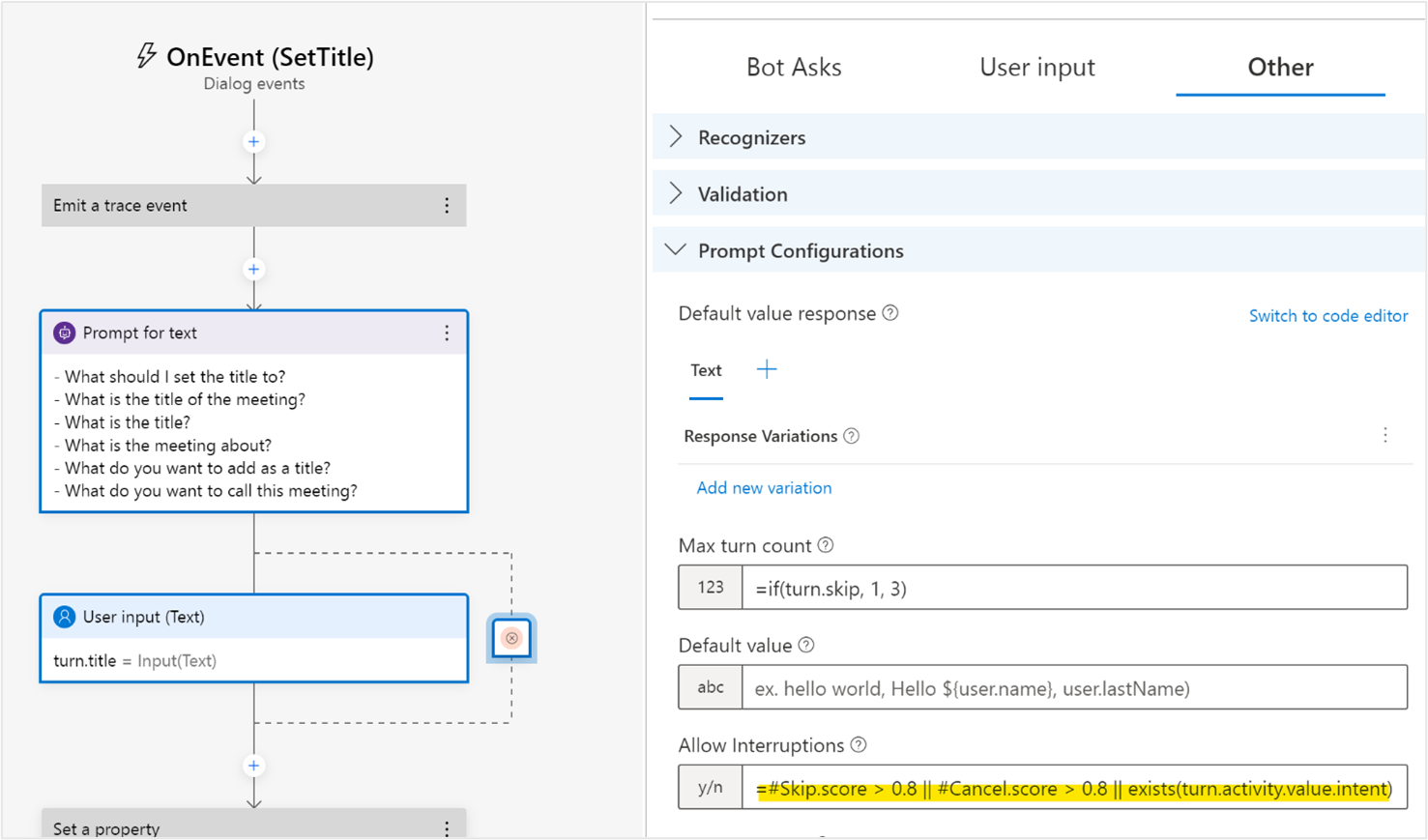Click the bot icon on Prompt for text node
The width and height of the screenshot is (1428, 840).
(62, 333)
